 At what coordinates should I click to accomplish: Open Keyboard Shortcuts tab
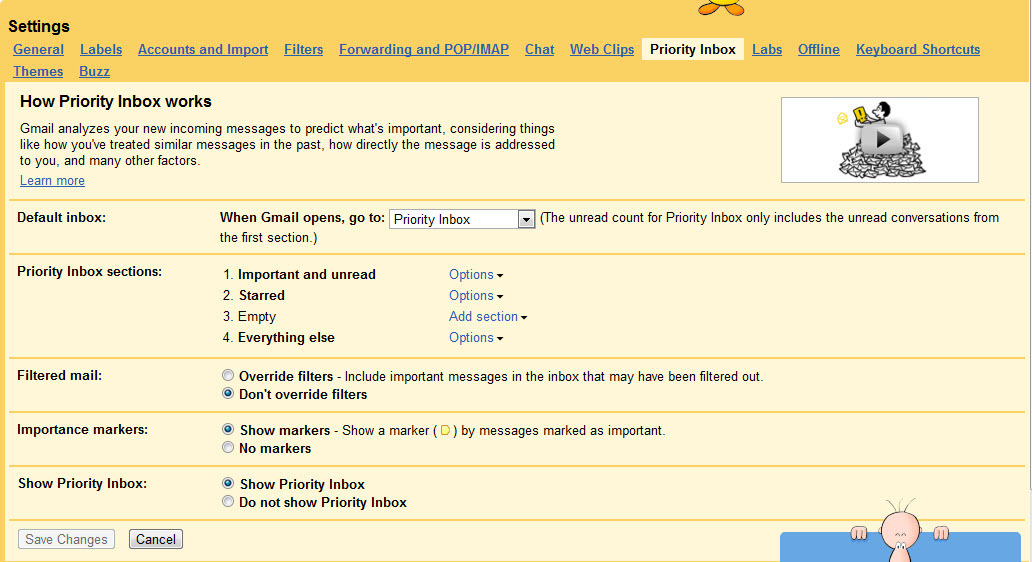917,49
